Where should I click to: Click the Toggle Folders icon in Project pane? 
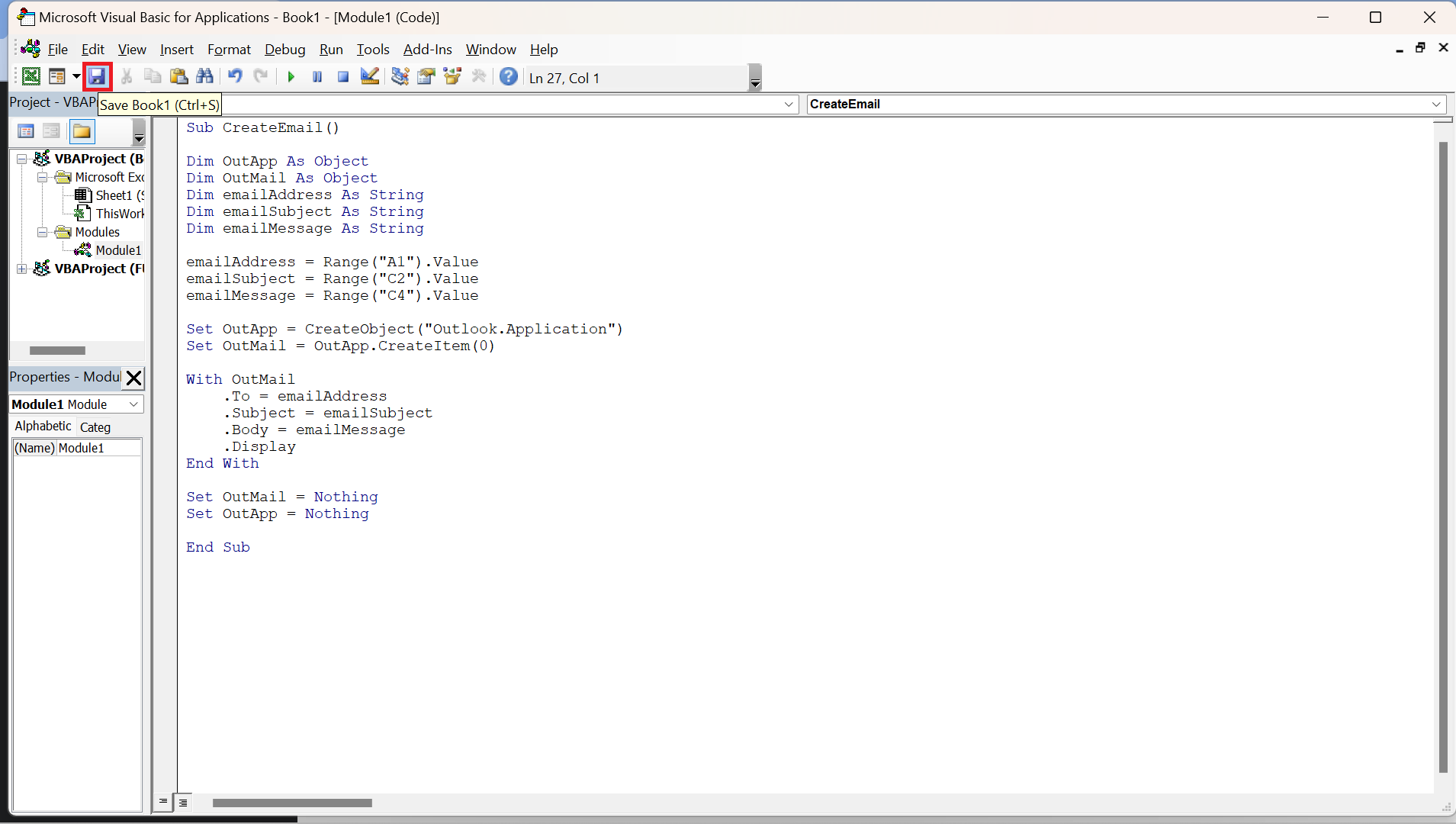click(x=82, y=132)
